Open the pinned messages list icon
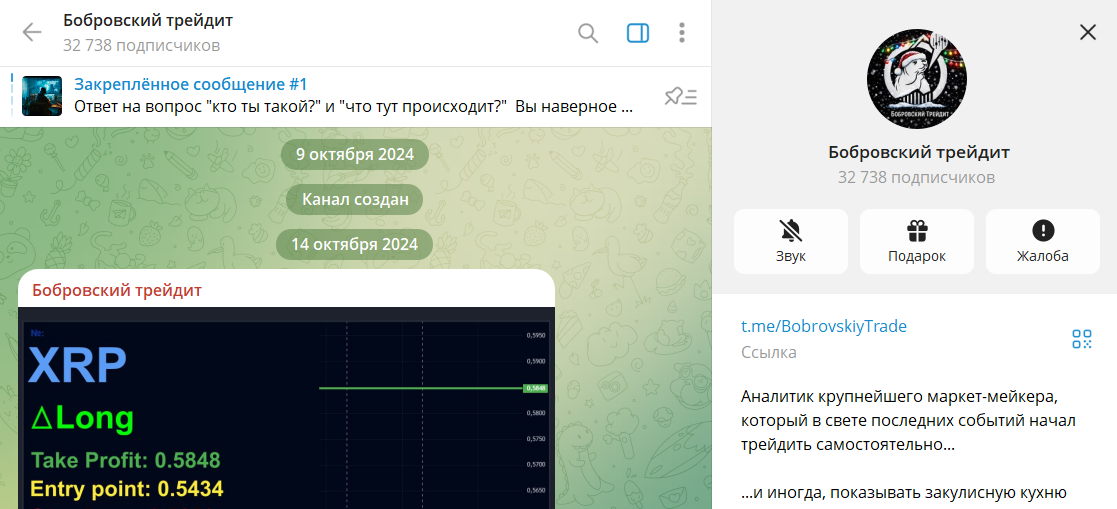The image size is (1117, 509). pyautogui.click(x=680, y=97)
